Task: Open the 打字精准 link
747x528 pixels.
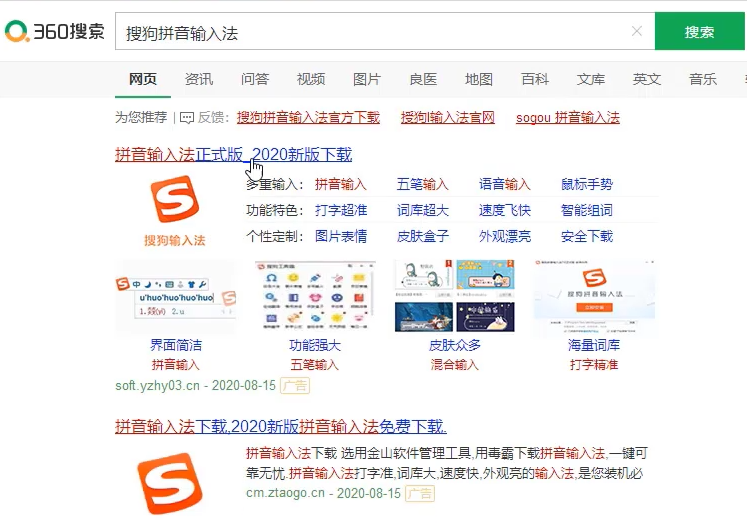Action: pyautogui.click(x=594, y=365)
